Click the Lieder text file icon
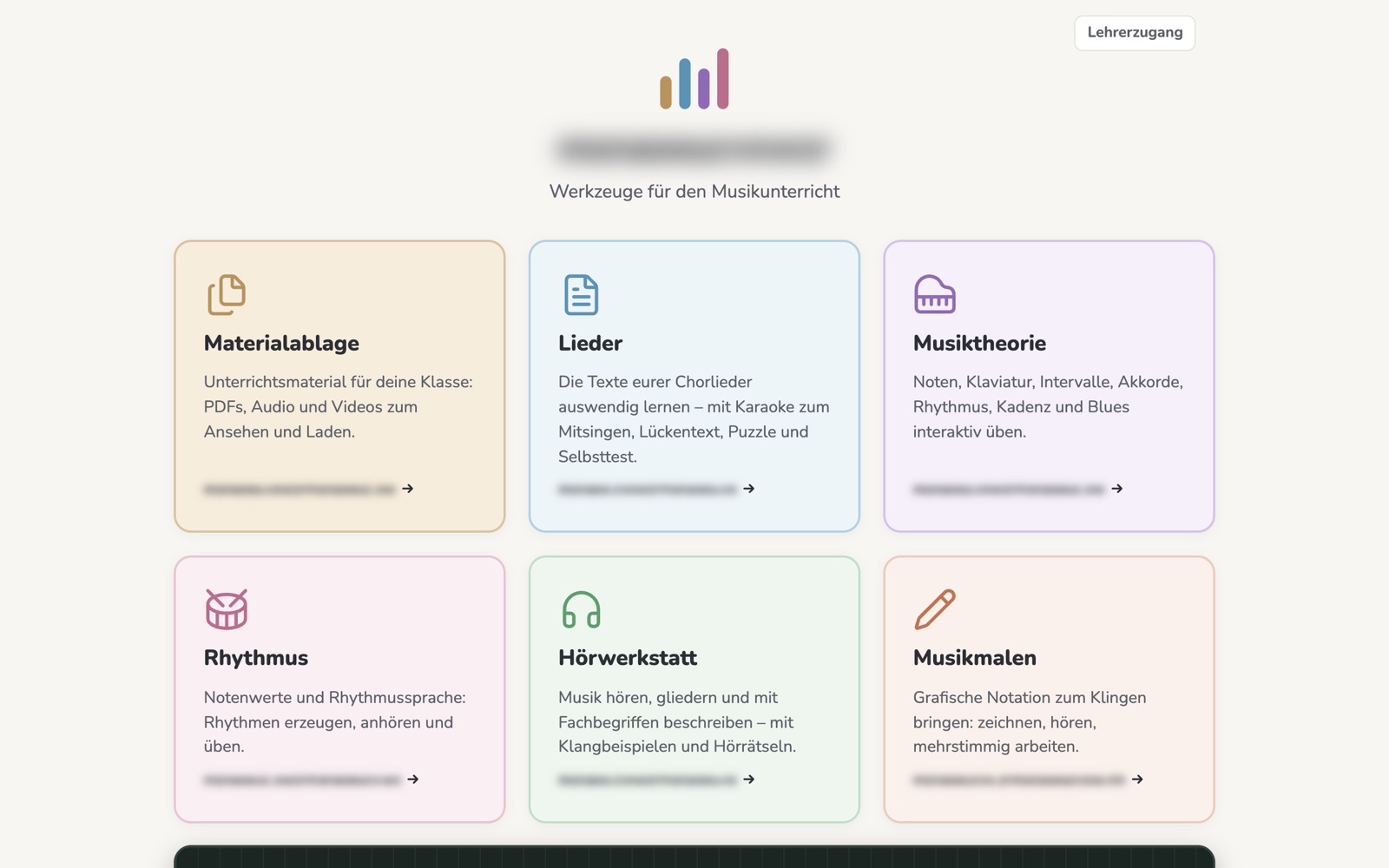1389x868 pixels. 581,294
